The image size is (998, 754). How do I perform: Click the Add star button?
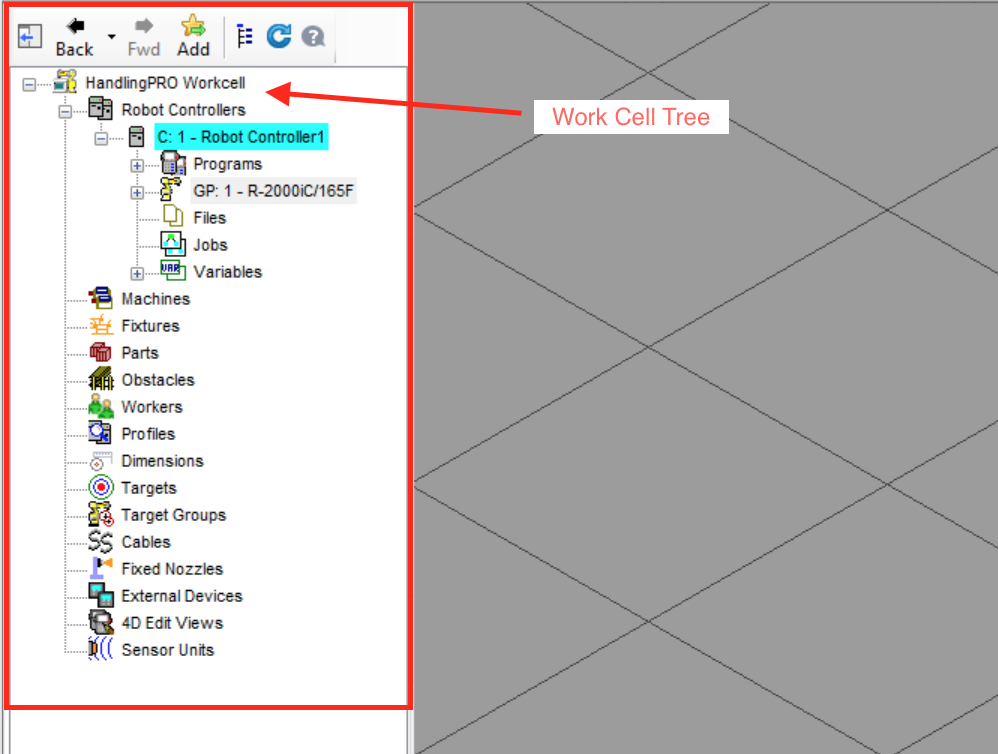(x=193, y=38)
